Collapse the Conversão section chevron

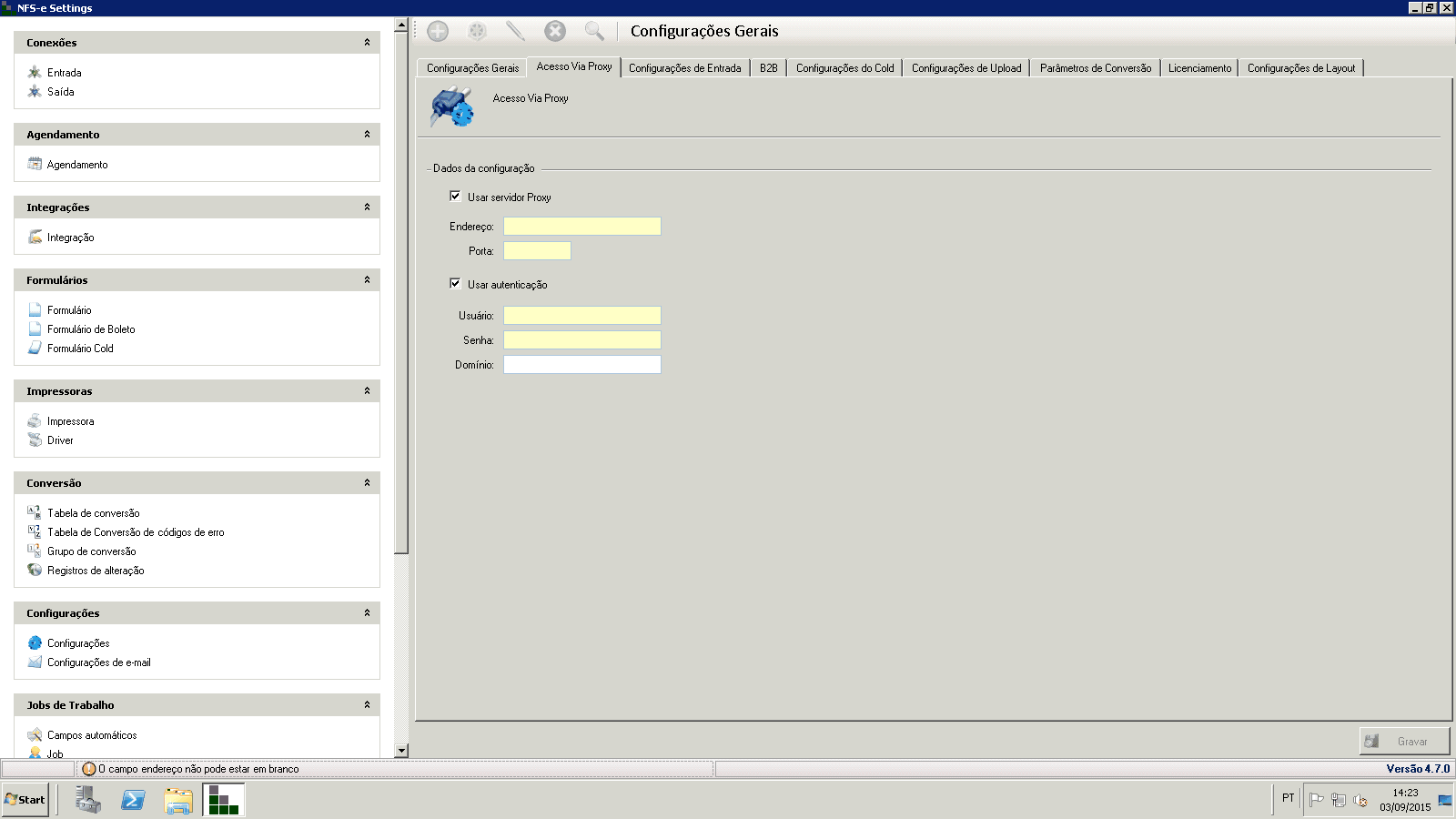tap(367, 483)
